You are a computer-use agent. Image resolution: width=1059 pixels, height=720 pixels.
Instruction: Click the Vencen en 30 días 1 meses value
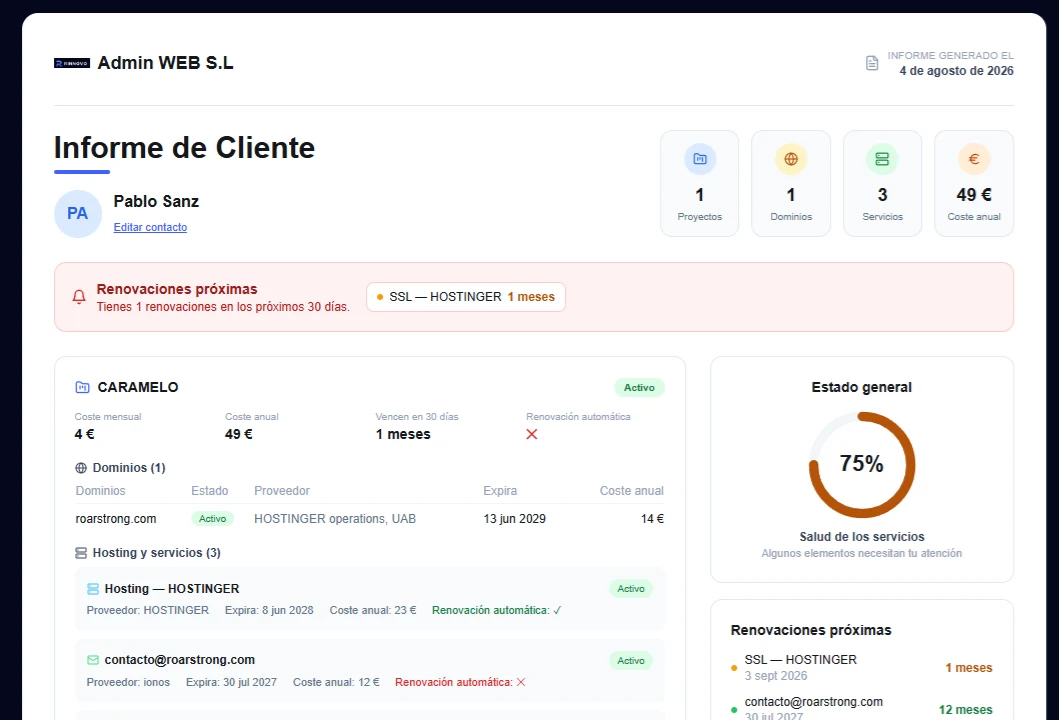tap(403, 434)
